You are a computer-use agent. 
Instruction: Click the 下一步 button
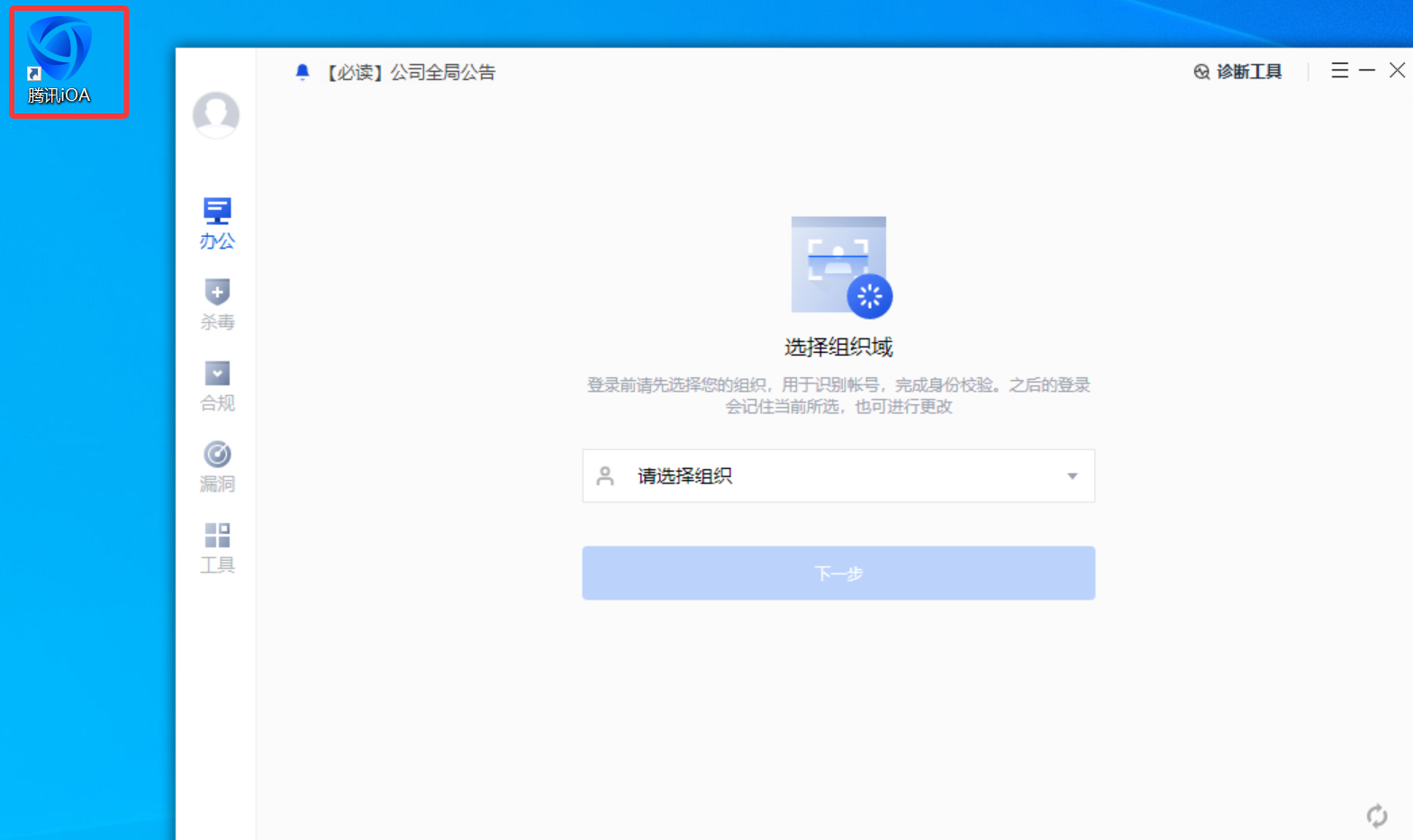[x=838, y=573]
